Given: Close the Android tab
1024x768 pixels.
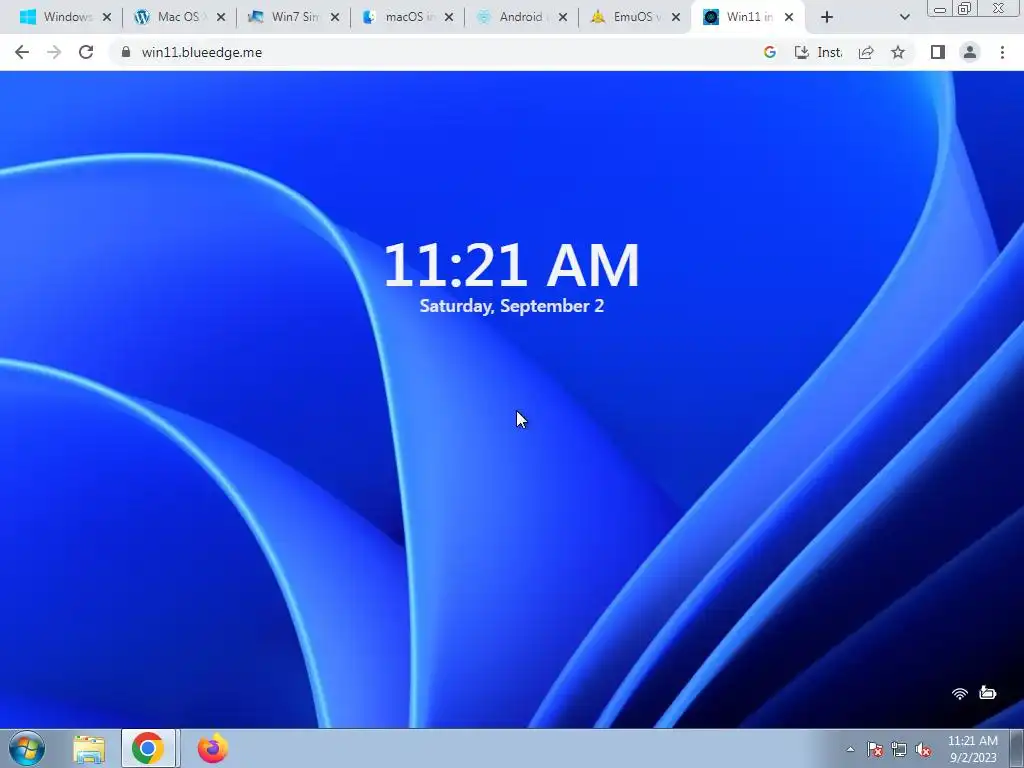Looking at the screenshot, I should click(x=563, y=18).
